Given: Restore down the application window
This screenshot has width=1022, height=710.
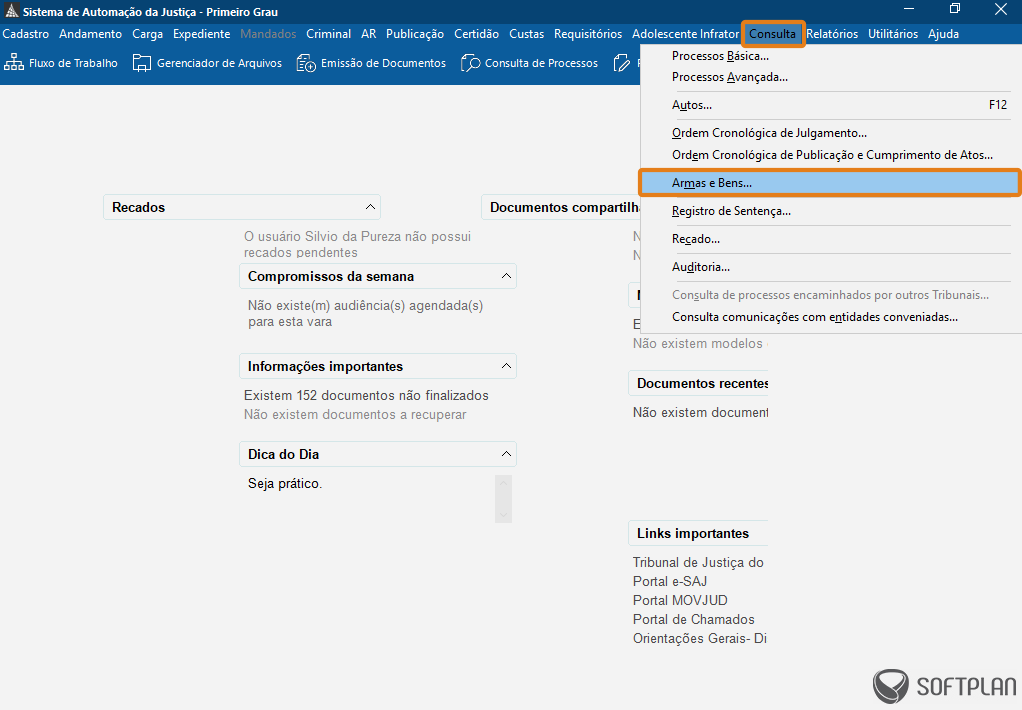Looking at the screenshot, I should [x=955, y=8].
